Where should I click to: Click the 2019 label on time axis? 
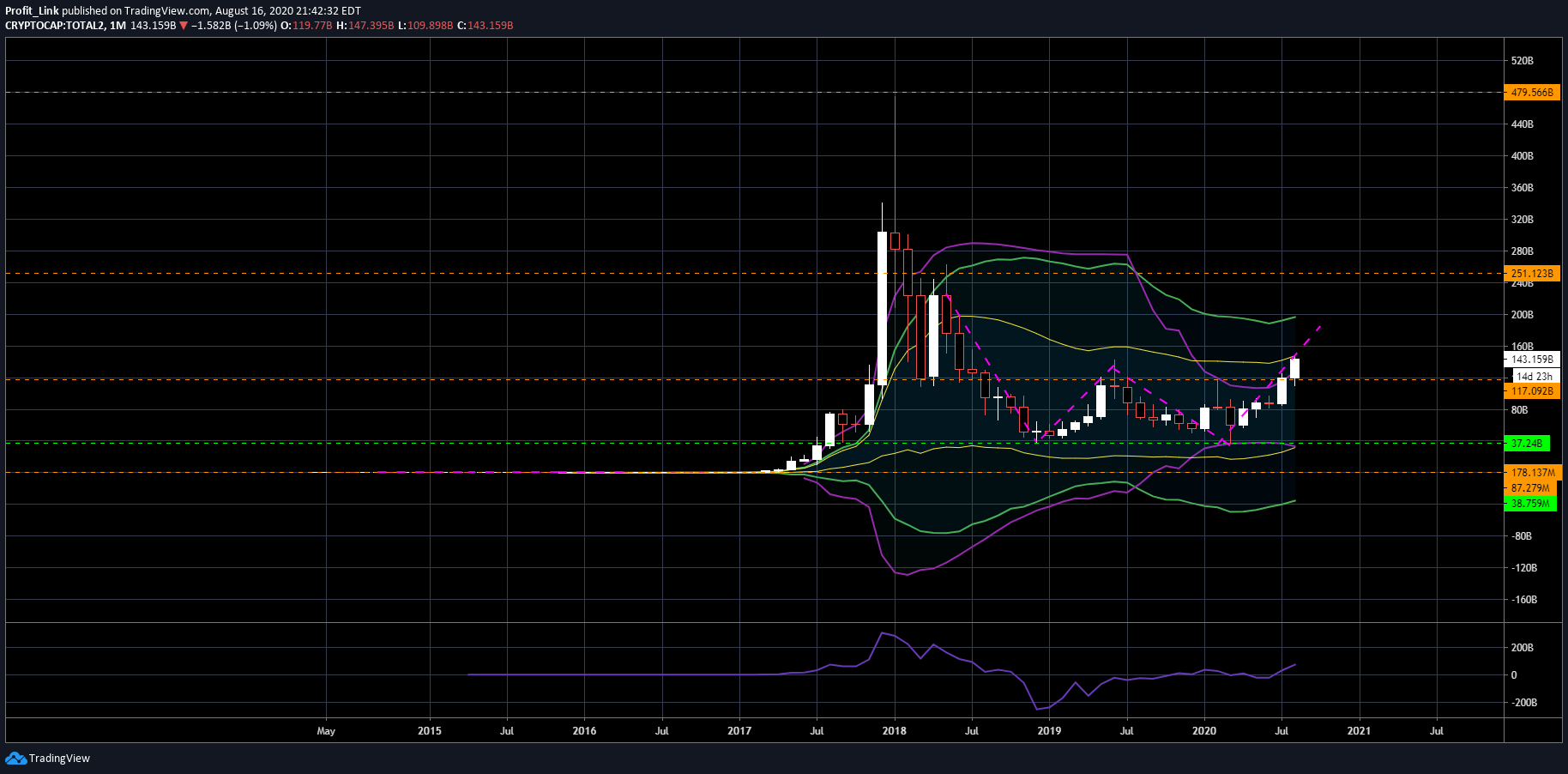(1049, 731)
